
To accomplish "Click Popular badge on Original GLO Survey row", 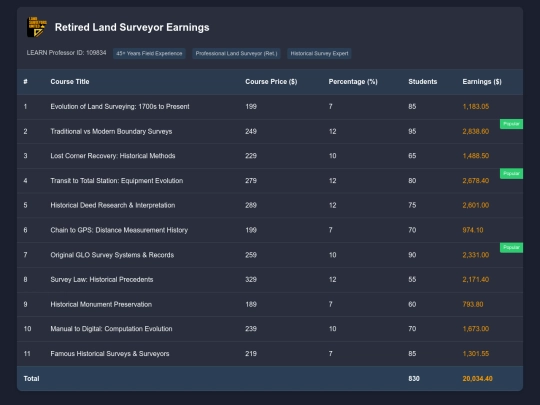I will click(511, 248).
